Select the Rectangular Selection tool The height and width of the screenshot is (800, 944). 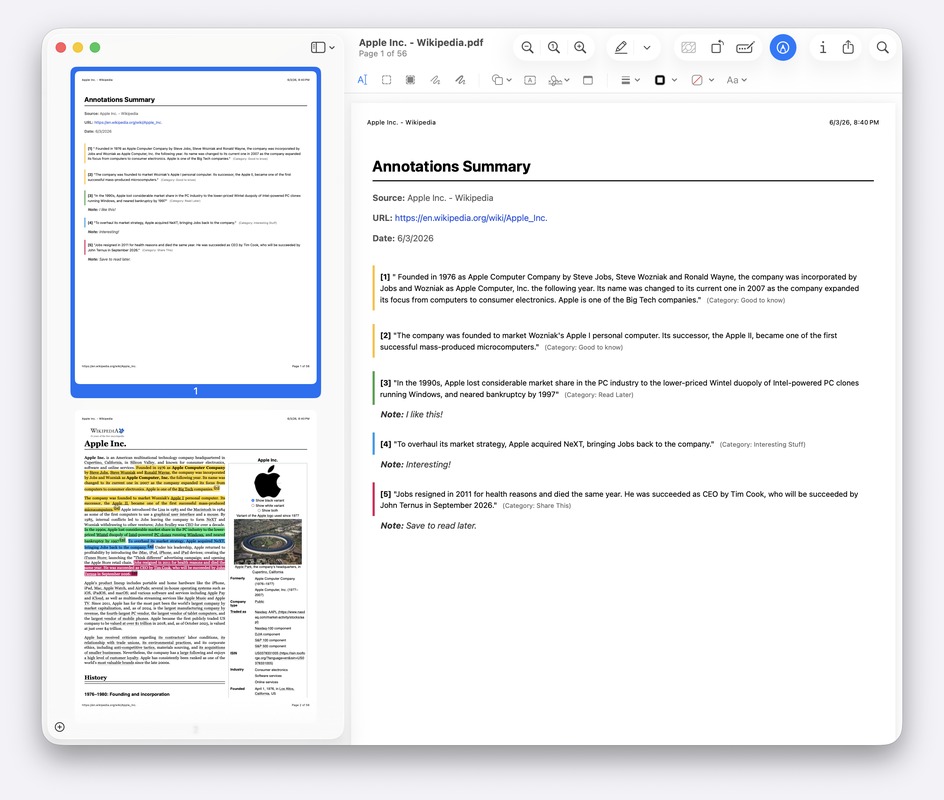387,80
